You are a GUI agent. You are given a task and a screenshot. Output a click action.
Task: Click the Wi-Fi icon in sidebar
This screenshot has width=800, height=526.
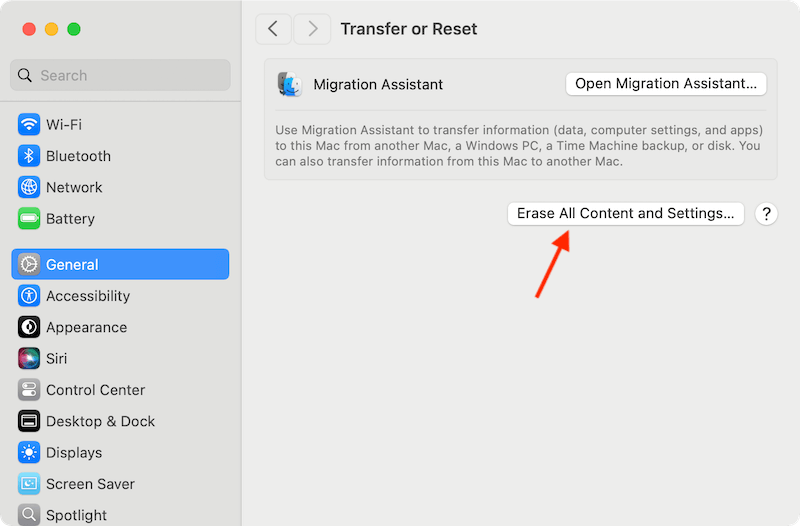pyautogui.click(x=29, y=125)
